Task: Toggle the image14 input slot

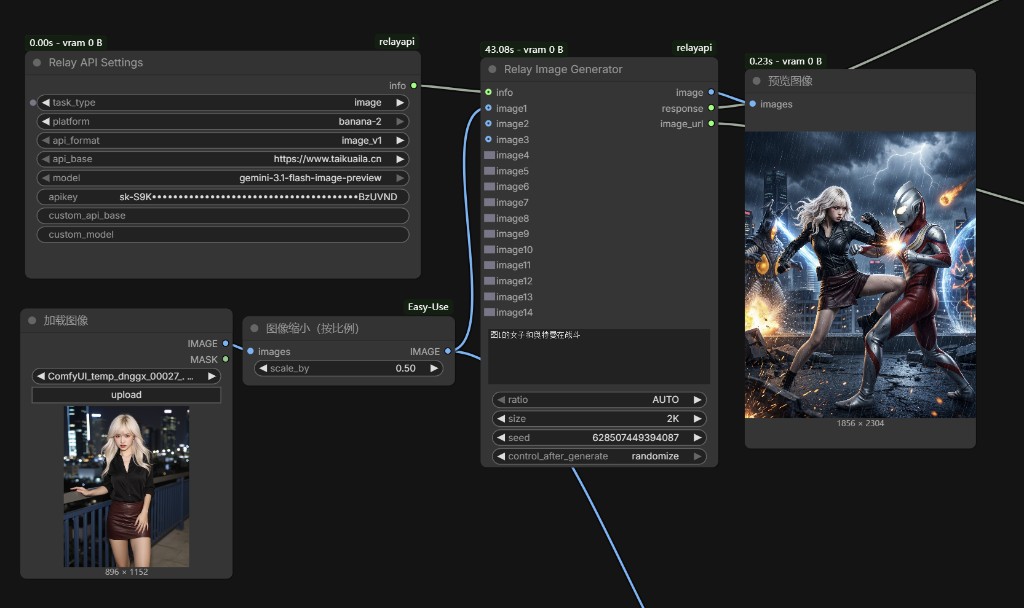Action: coord(489,313)
